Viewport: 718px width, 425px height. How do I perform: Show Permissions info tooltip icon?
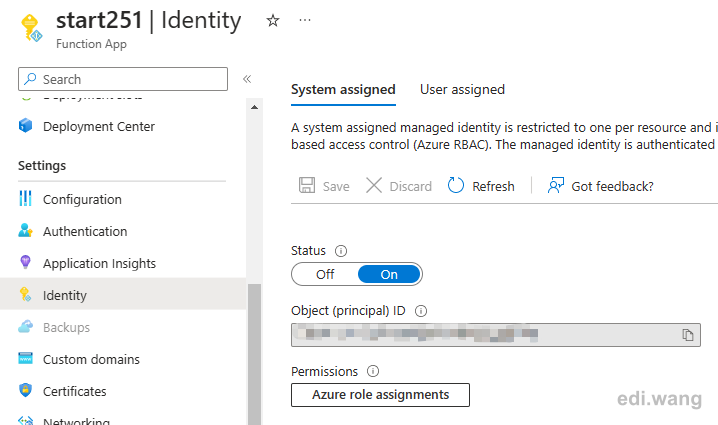point(373,371)
